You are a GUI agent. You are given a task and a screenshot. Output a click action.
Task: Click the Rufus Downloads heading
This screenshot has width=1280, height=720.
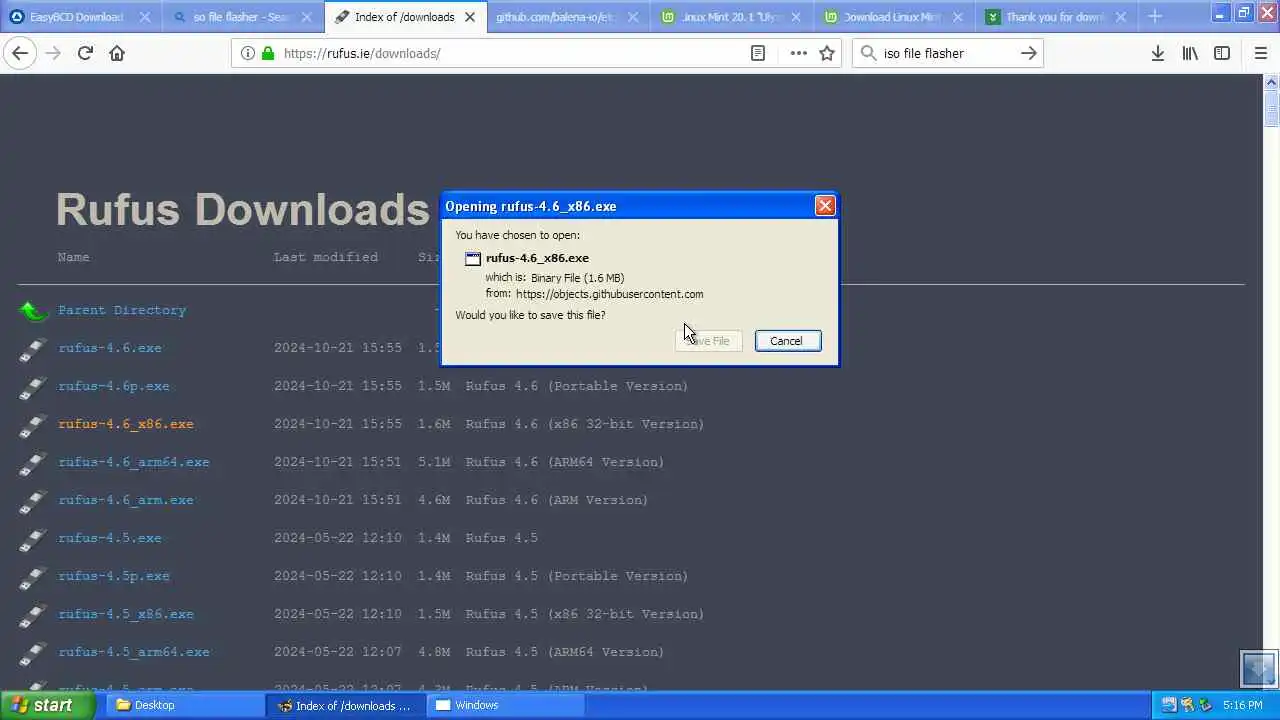point(243,210)
